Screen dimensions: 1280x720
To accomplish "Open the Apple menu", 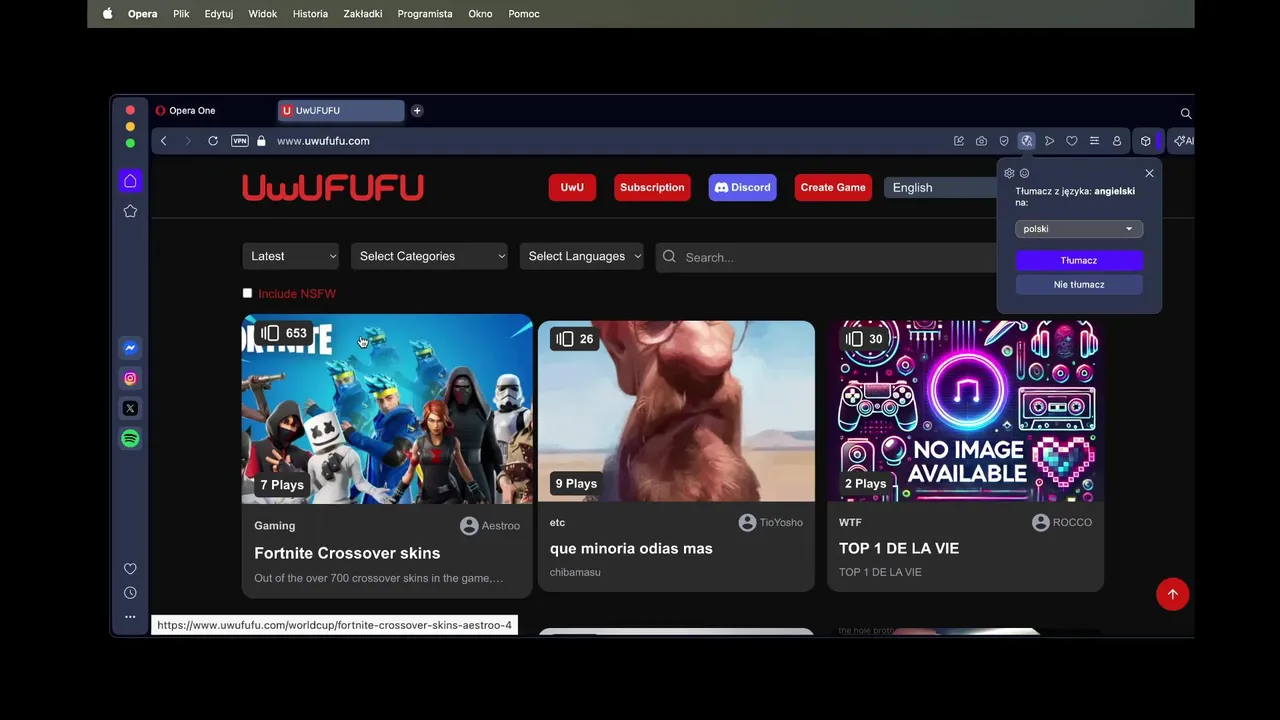I will click(x=108, y=14).
